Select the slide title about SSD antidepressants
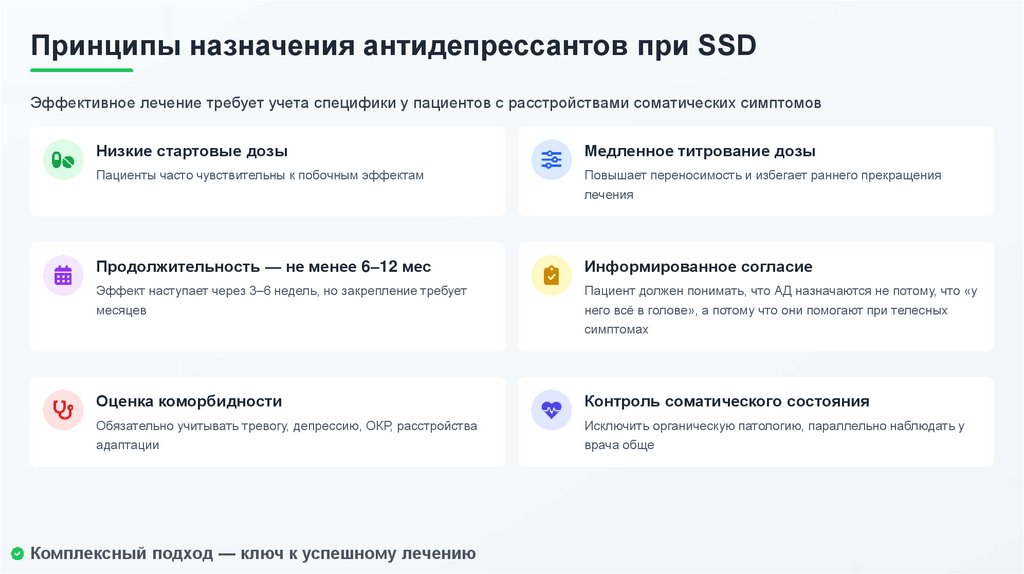This screenshot has width=1024, height=574. (x=393, y=46)
